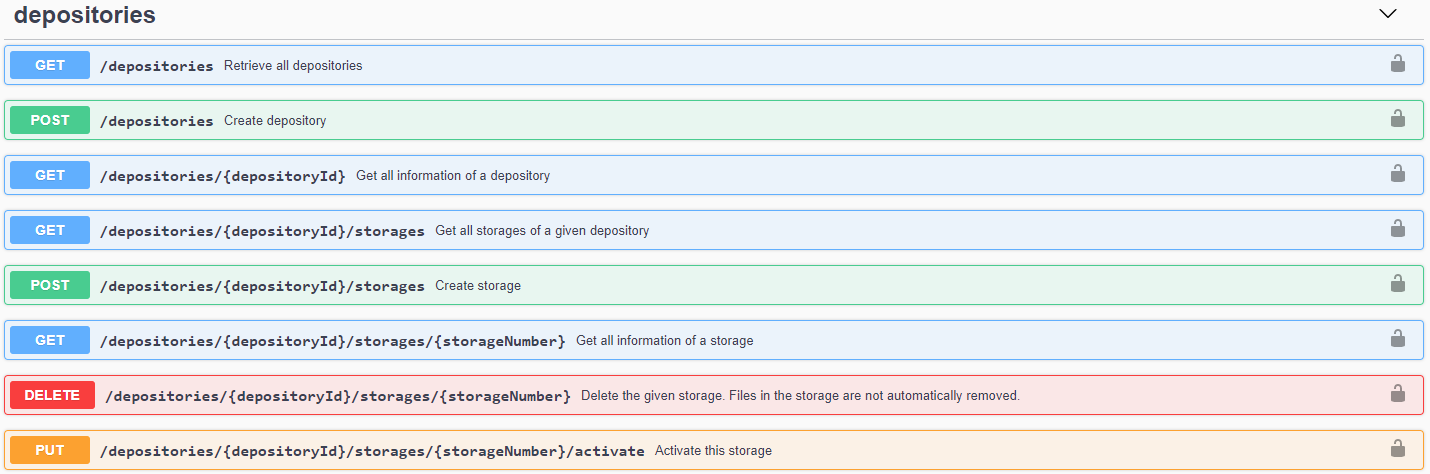Screen dimensions: 1430x474
Task: Click the GET button for /depositories/{depositoryId}
Action: [50, 176]
